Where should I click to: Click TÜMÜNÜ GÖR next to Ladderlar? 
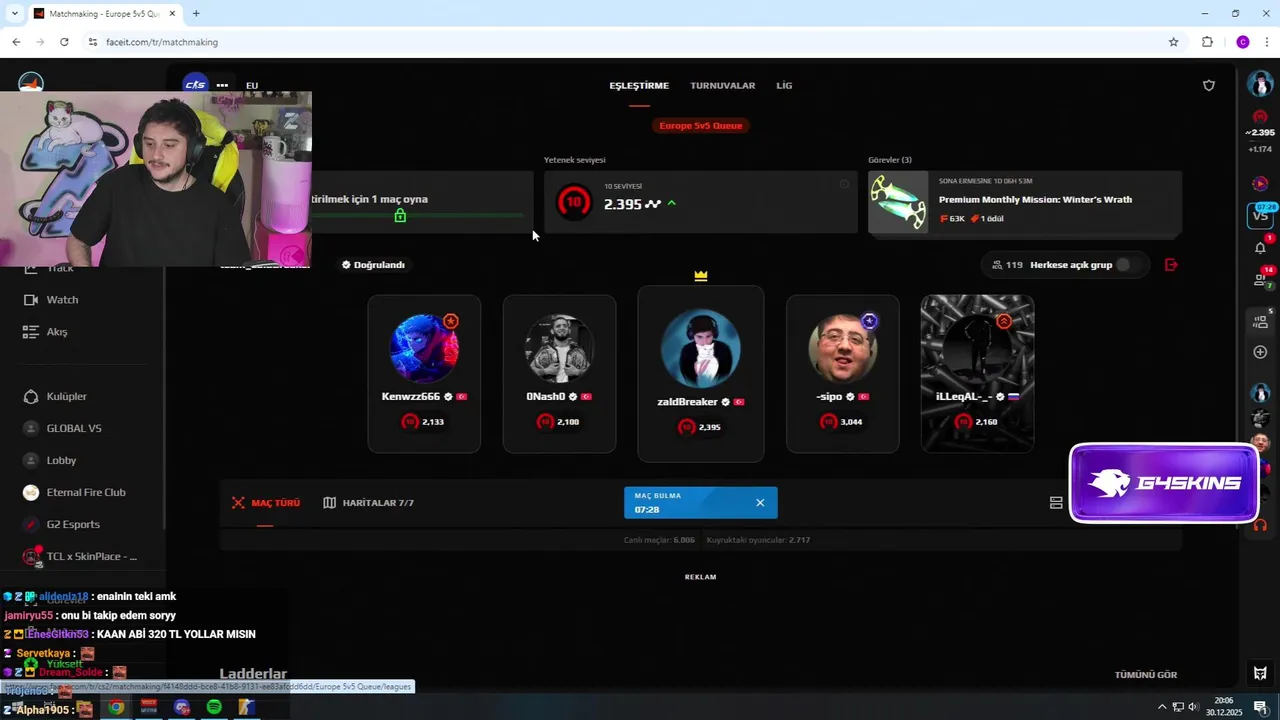click(1146, 675)
